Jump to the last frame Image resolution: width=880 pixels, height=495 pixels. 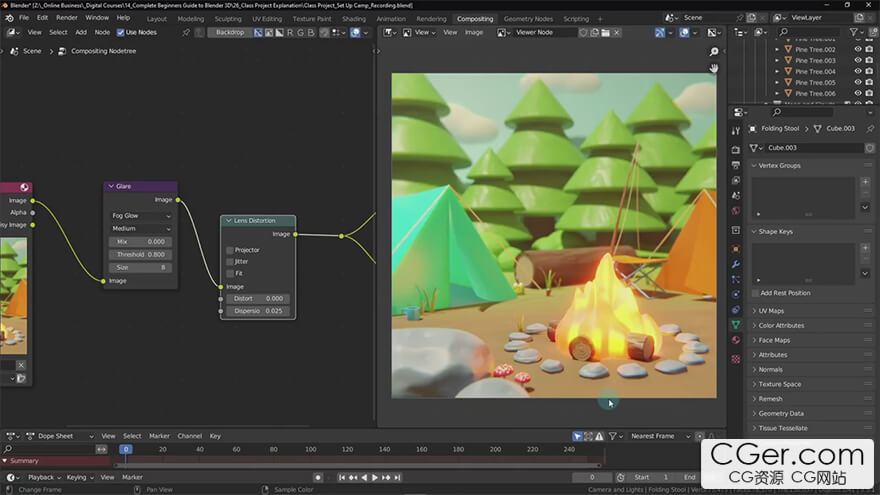(397, 478)
